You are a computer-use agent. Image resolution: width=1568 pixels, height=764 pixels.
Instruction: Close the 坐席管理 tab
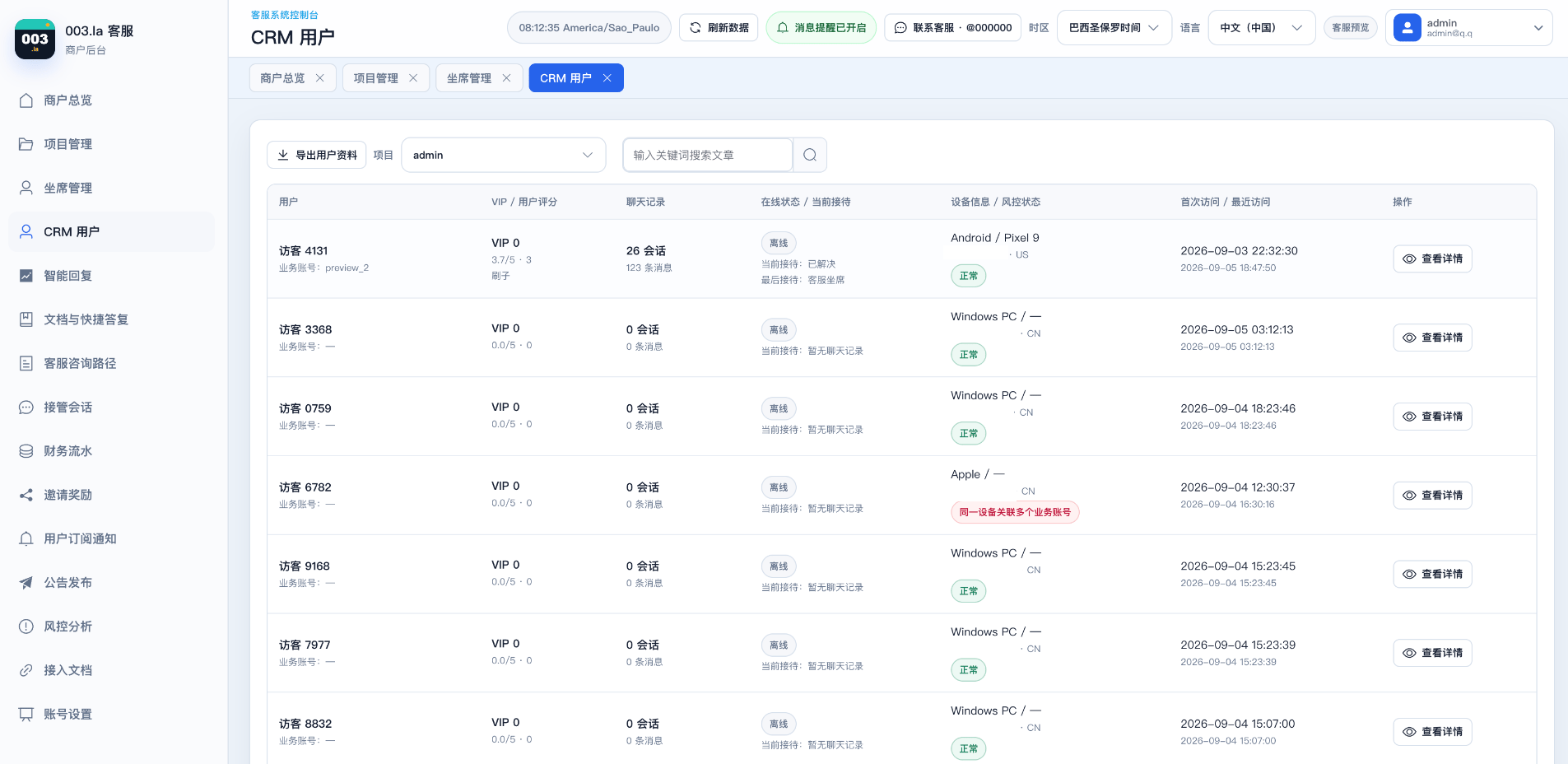[507, 78]
